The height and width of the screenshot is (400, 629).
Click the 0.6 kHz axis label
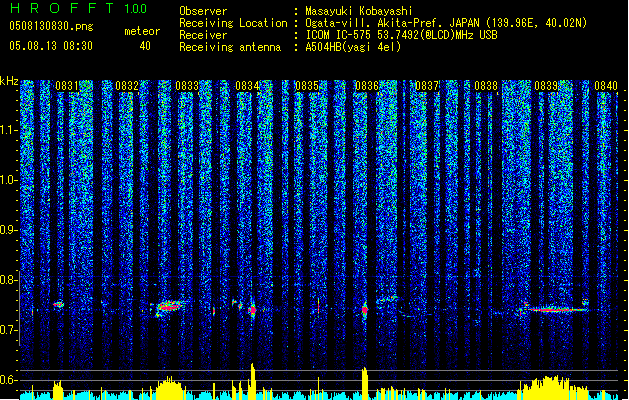pos(8,380)
